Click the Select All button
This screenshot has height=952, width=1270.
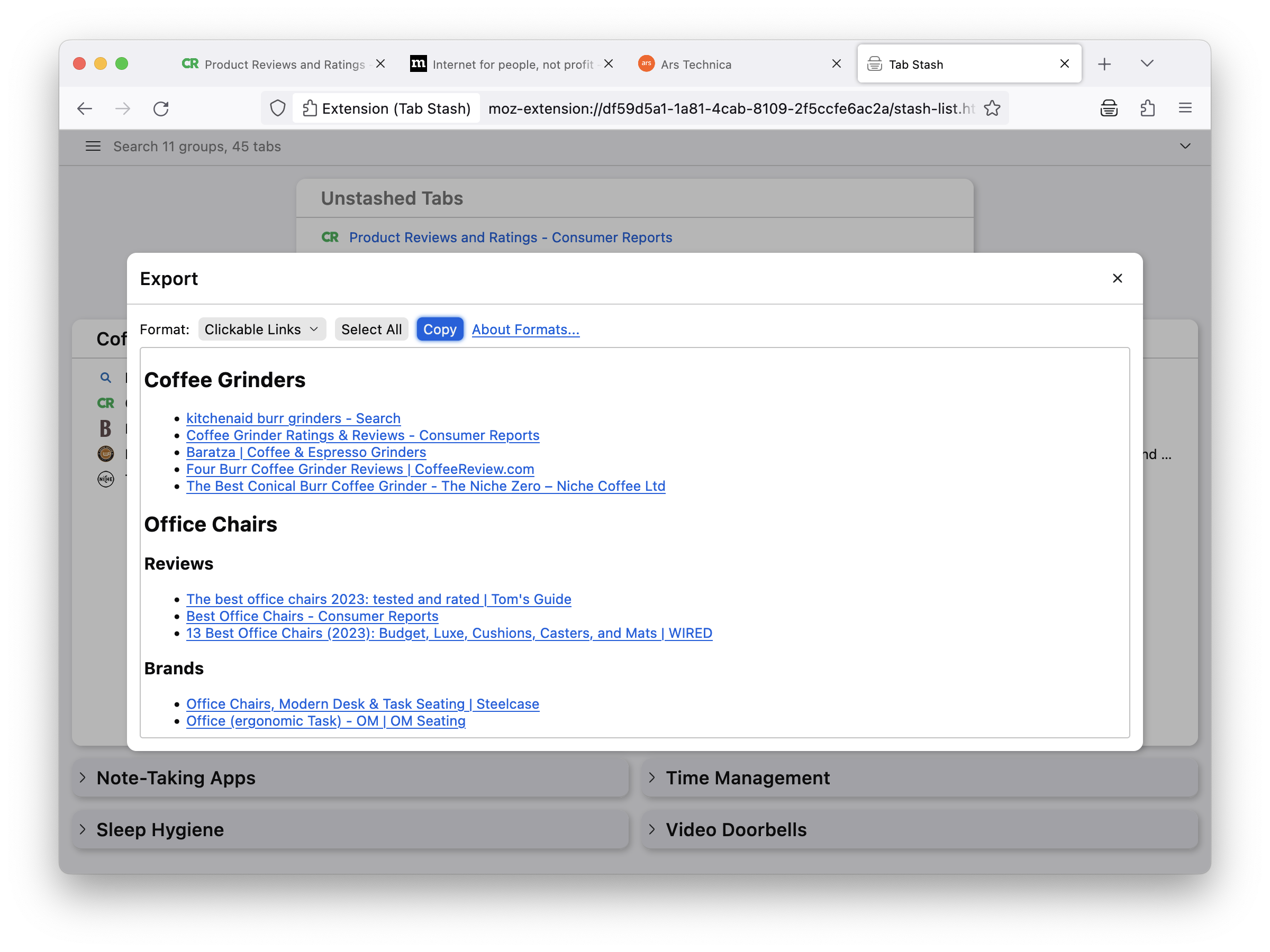click(x=371, y=329)
